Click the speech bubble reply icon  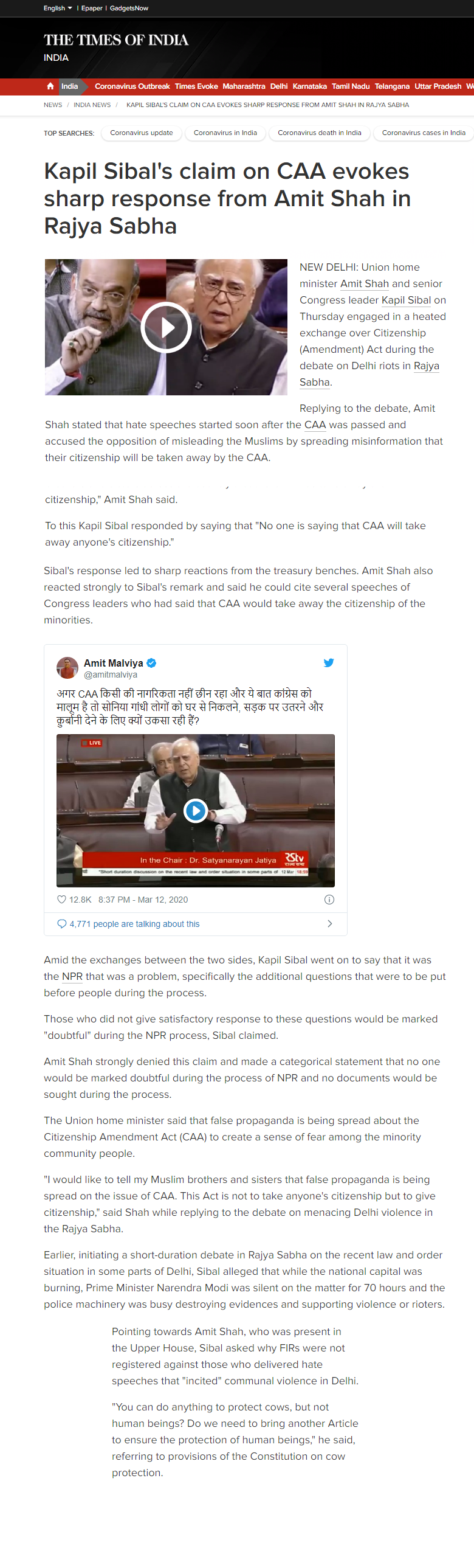pos(61,924)
